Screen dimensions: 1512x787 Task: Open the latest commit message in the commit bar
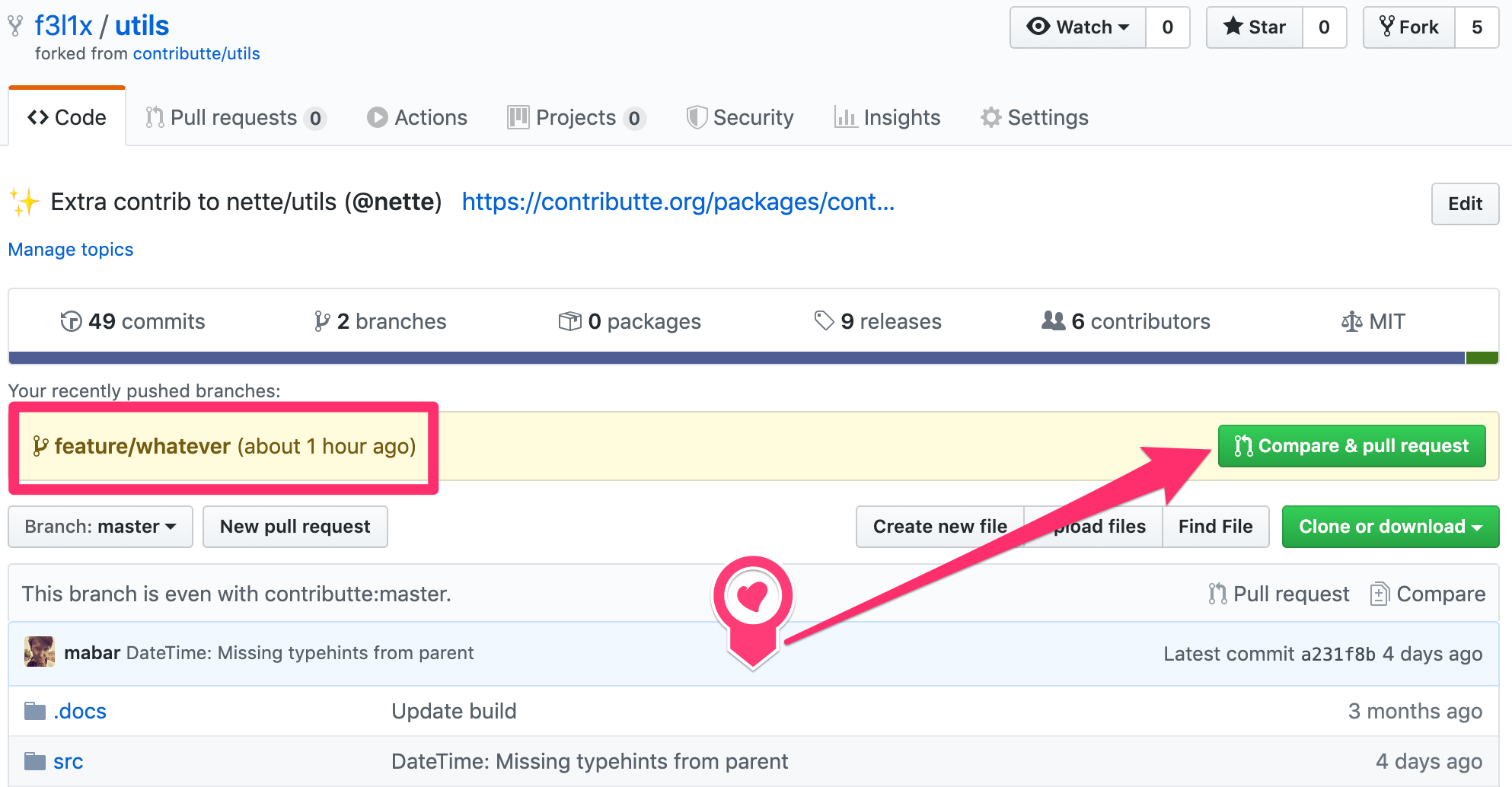click(300, 653)
